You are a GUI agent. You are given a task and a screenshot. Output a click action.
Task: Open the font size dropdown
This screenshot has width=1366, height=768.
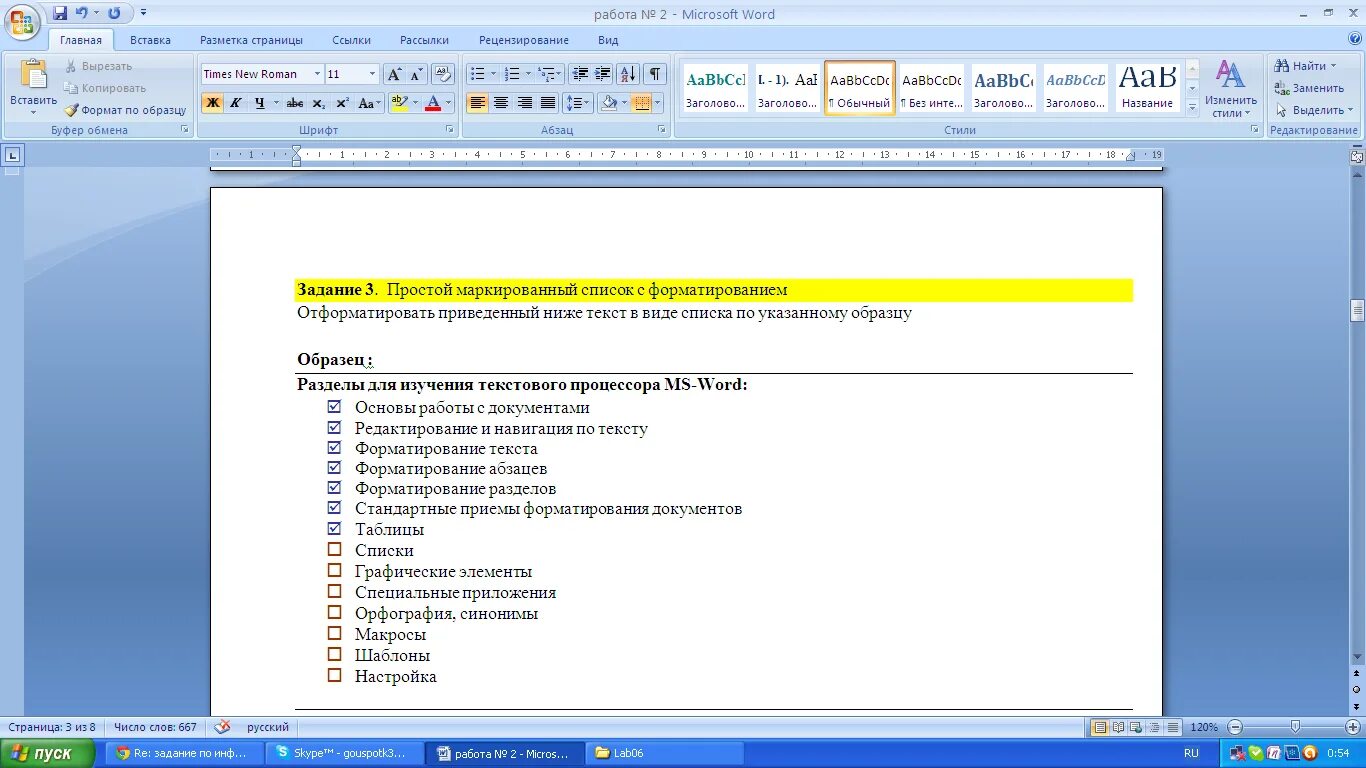pos(372,74)
